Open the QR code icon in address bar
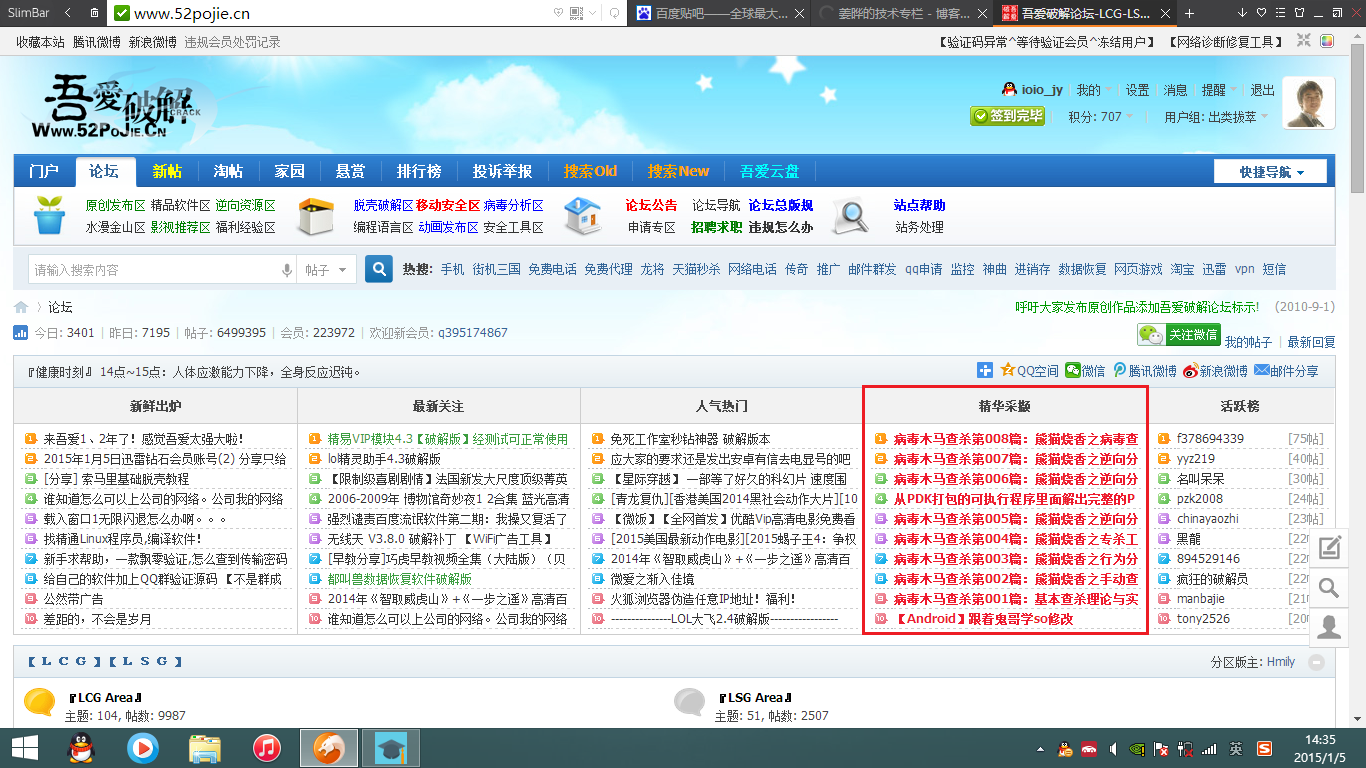1366x768 pixels. coord(576,13)
